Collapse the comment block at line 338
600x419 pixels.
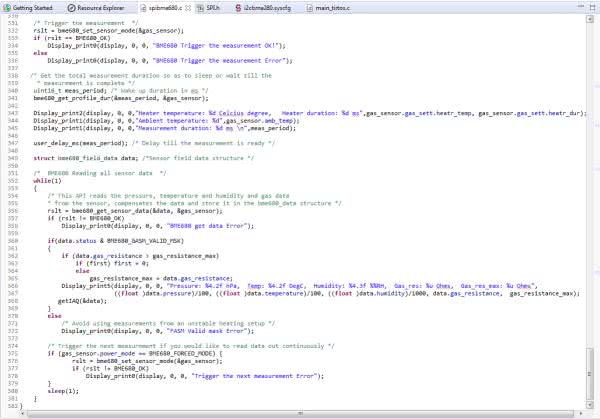27,75
